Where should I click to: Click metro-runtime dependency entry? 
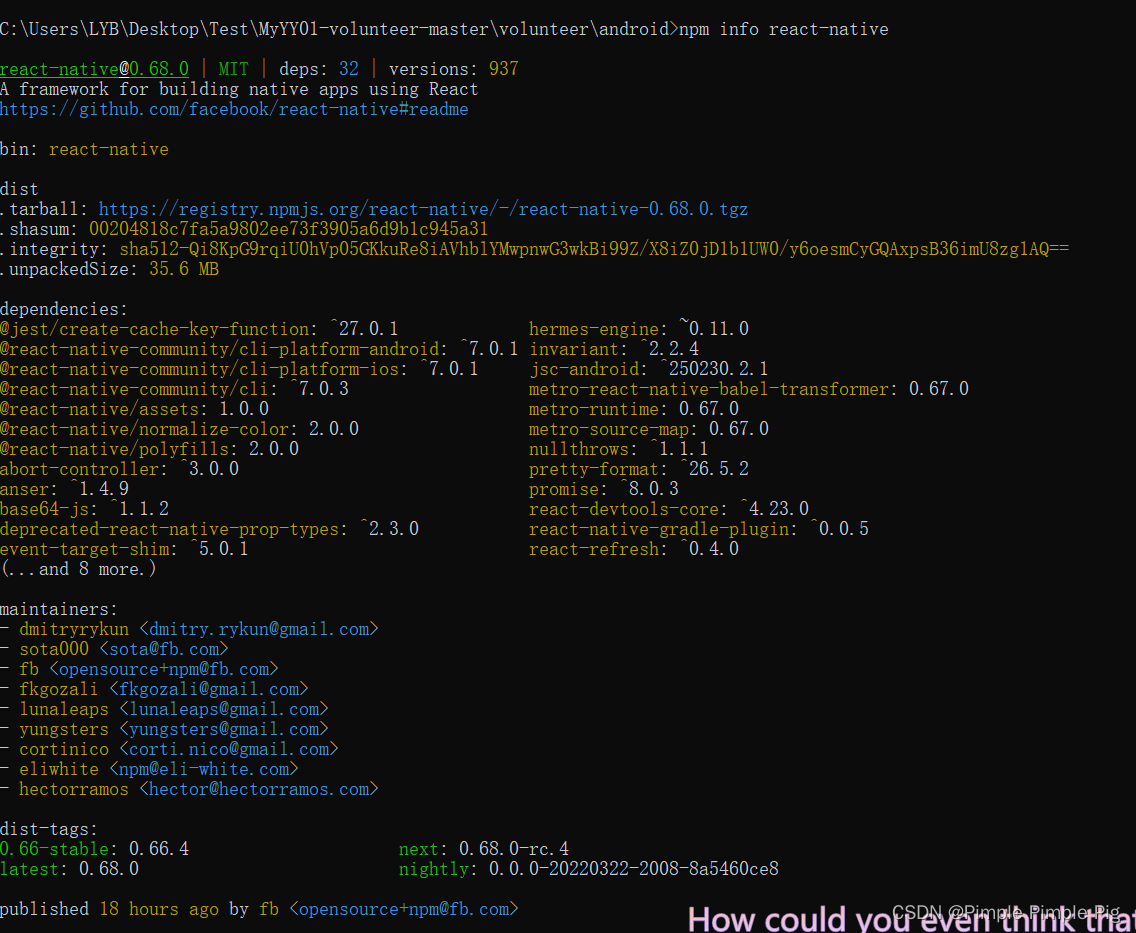[634, 409]
